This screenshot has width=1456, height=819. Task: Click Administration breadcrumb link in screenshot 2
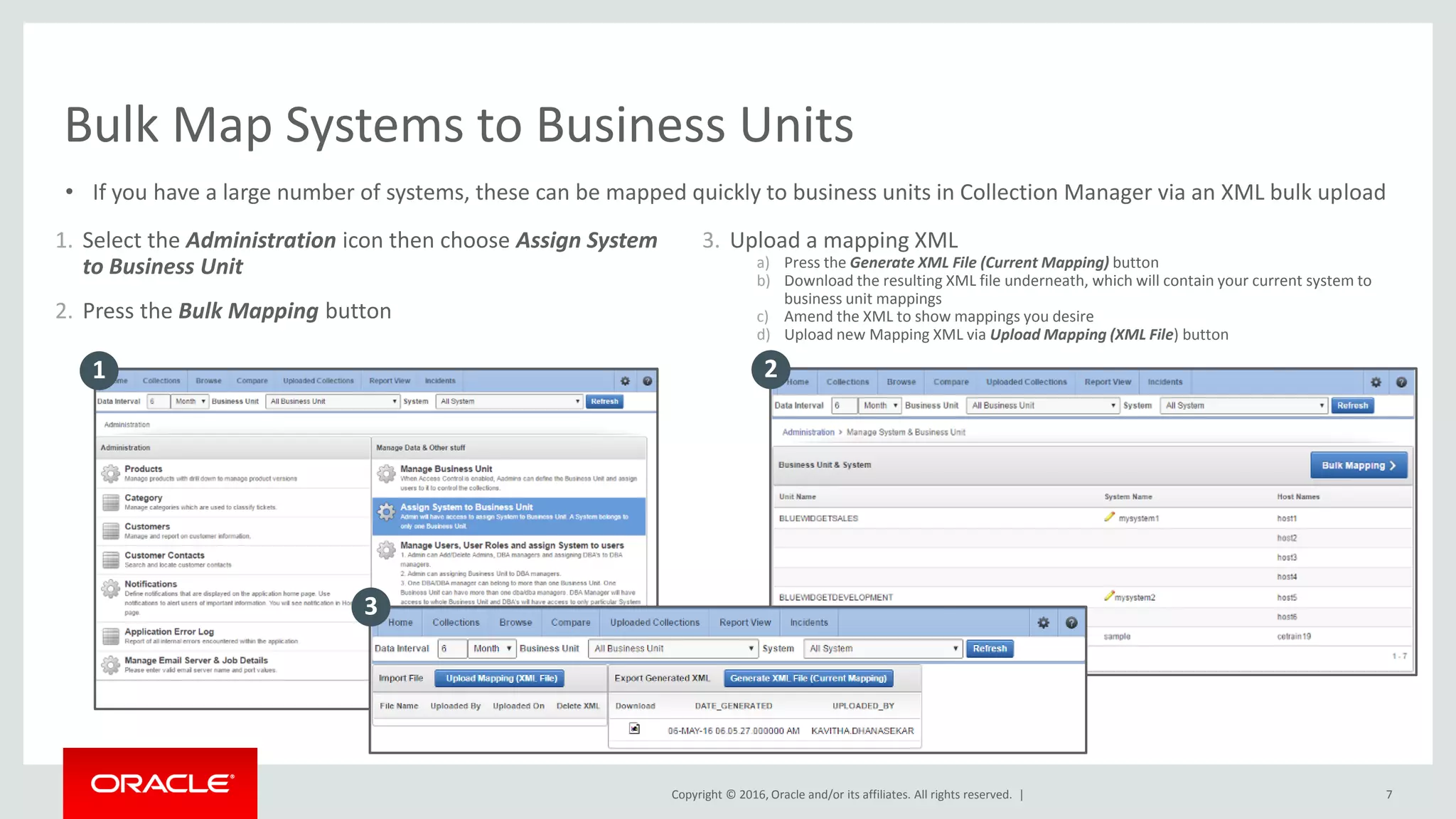point(808,432)
